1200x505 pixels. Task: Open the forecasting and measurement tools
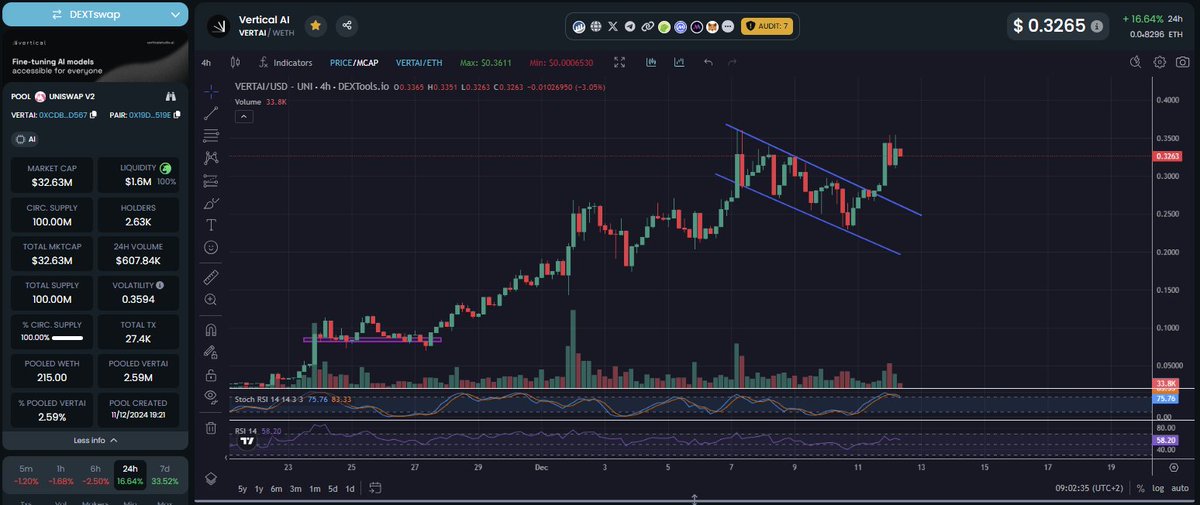click(x=211, y=181)
